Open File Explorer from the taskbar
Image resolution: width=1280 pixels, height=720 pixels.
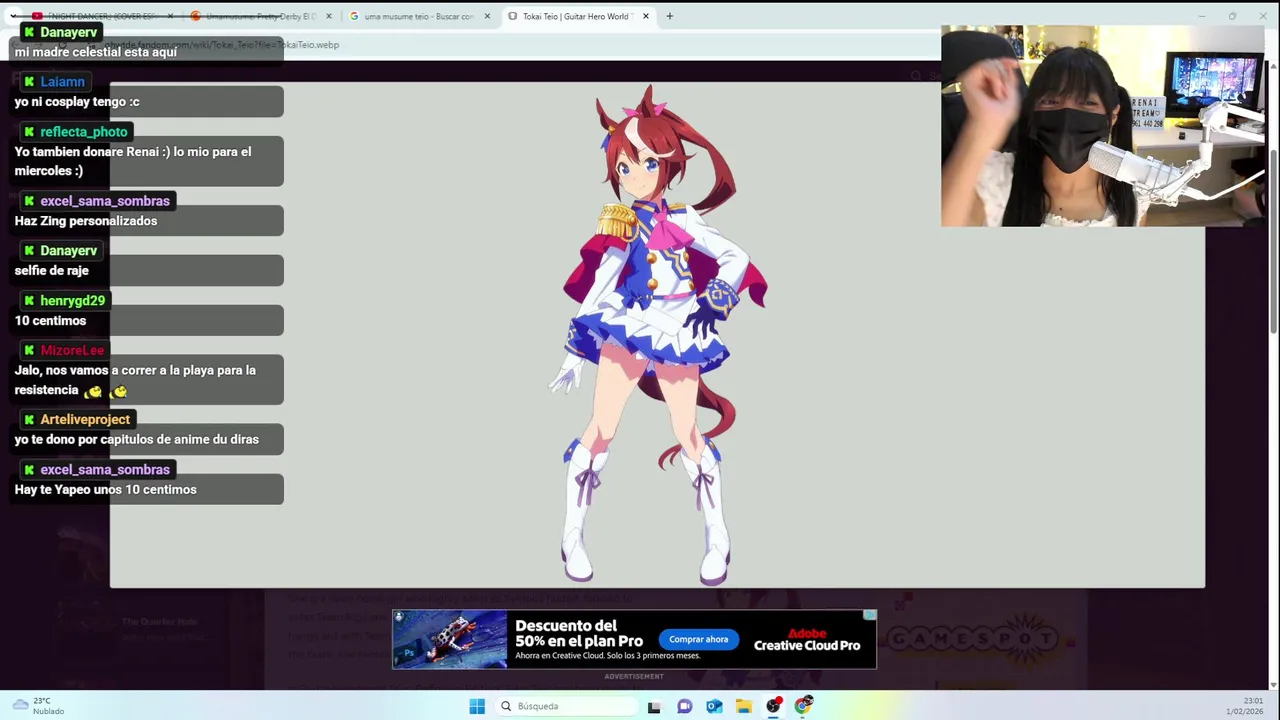coord(744,706)
